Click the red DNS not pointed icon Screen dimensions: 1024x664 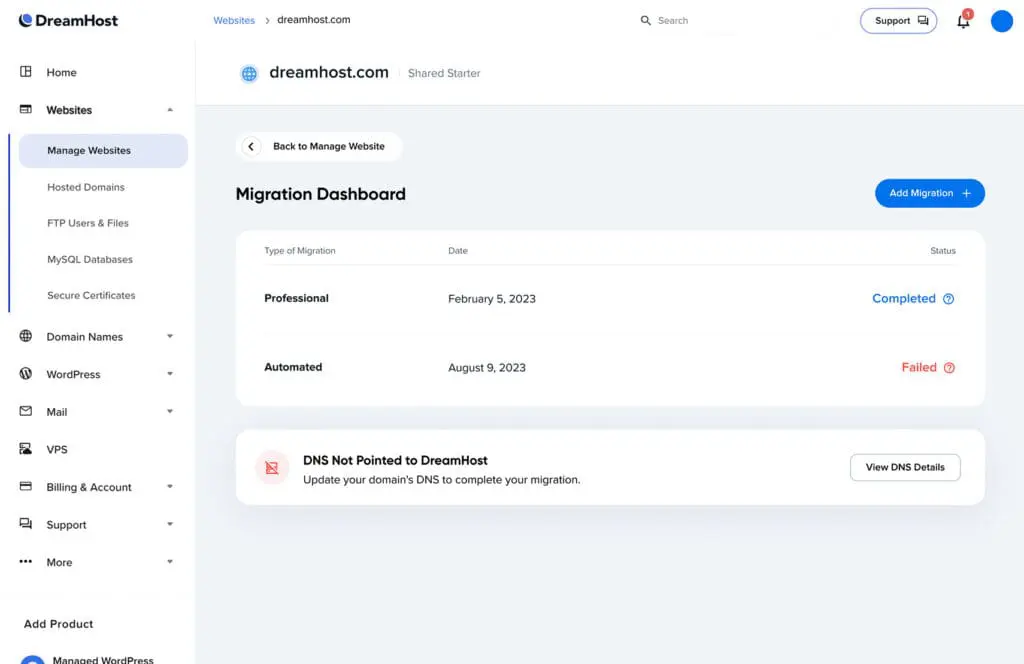pyautogui.click(x=272, y=467)
